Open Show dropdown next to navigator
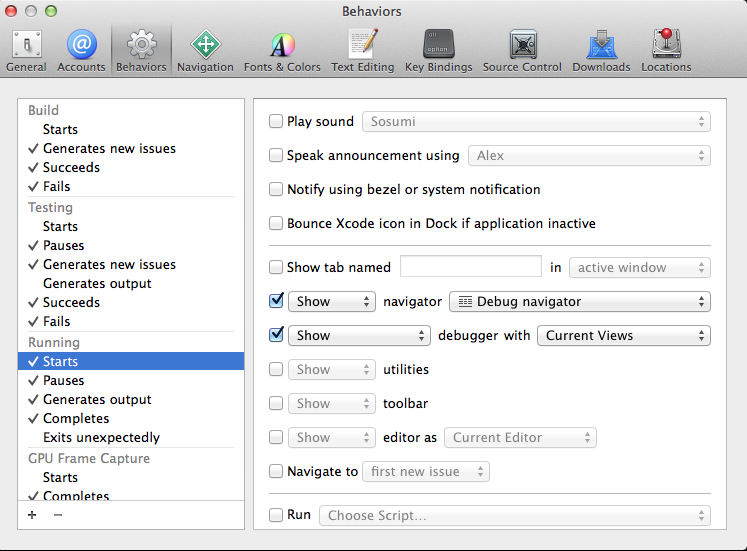The image size is (747, 551). pyautogui.click(x=332, y=301)
